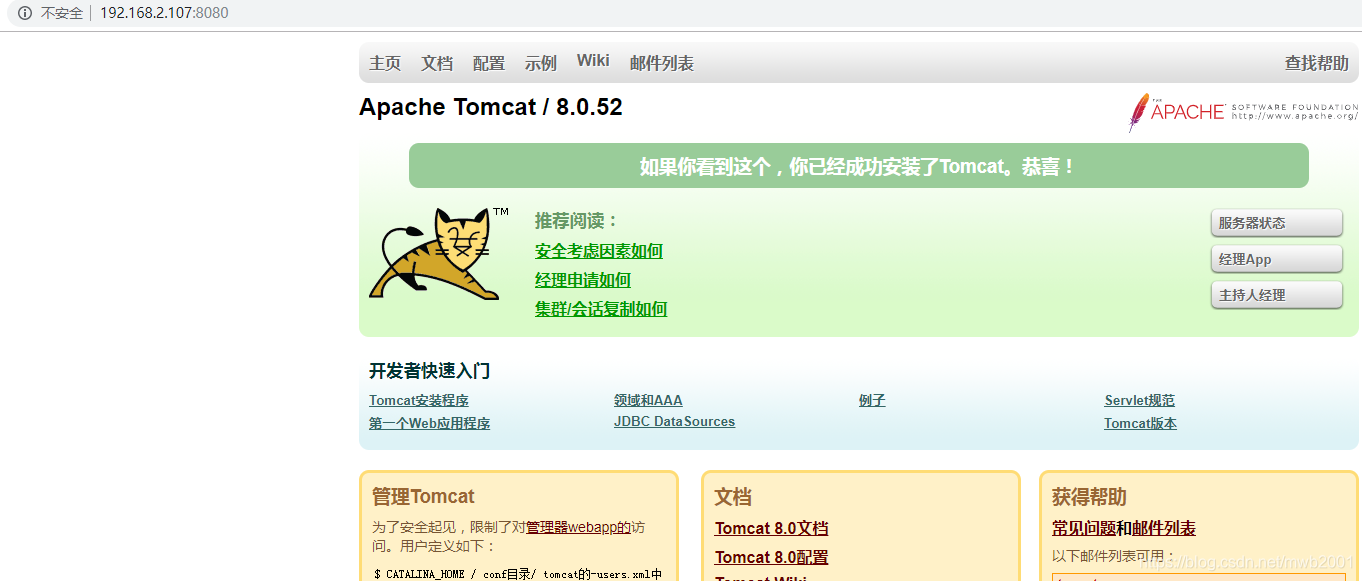Image resolution: width=1362 pixels, height=581 pixels.
Task: Click the site info icon in address bar
Action: click(25, 13)
